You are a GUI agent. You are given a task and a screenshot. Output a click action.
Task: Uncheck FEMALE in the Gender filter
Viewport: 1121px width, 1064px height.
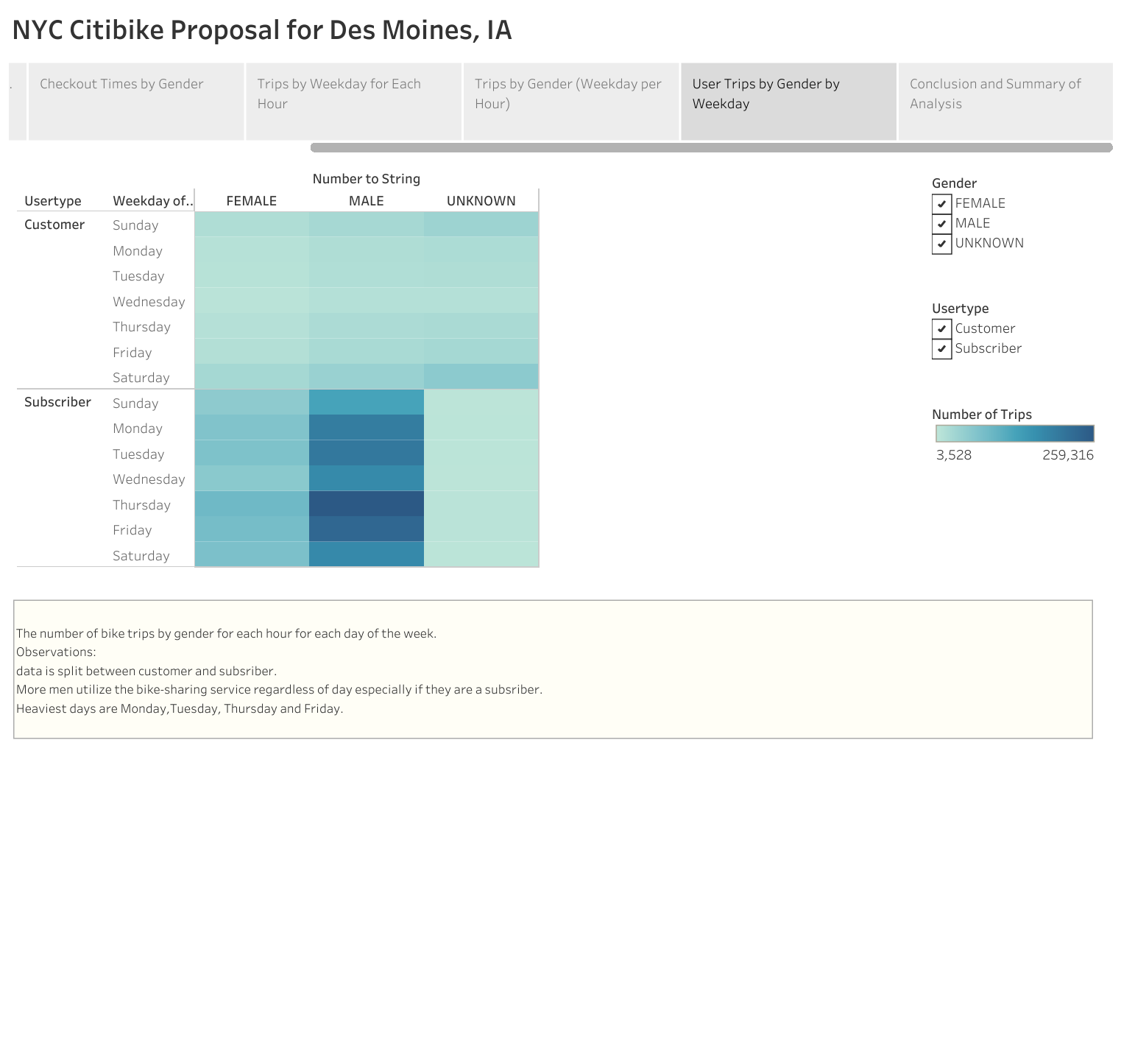tap(941, 203)
